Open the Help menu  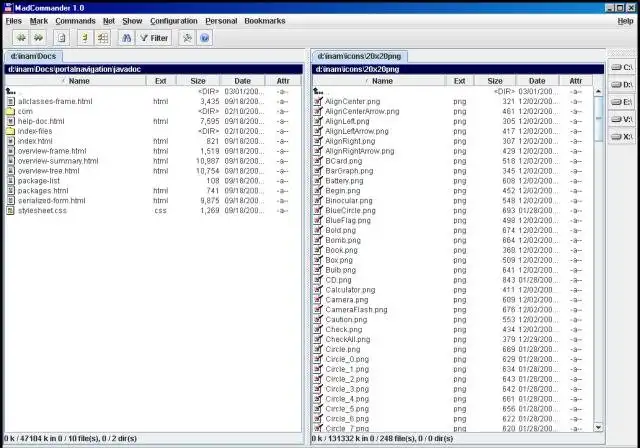point(625,21)
